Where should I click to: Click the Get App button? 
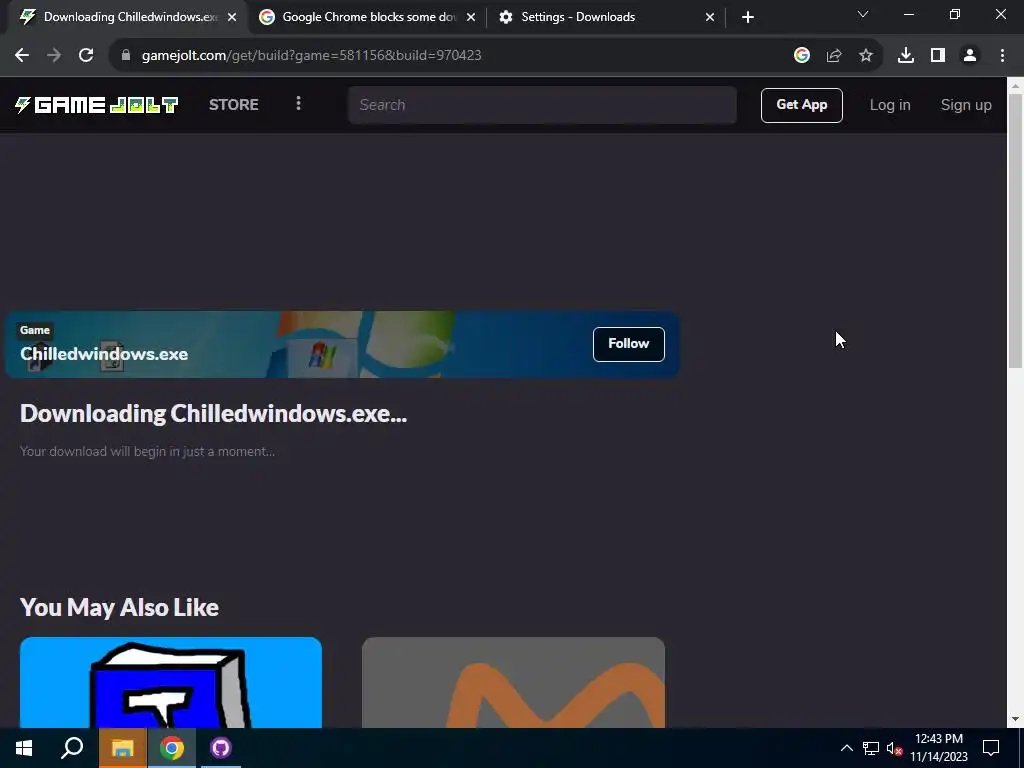[x=801, y=105]
